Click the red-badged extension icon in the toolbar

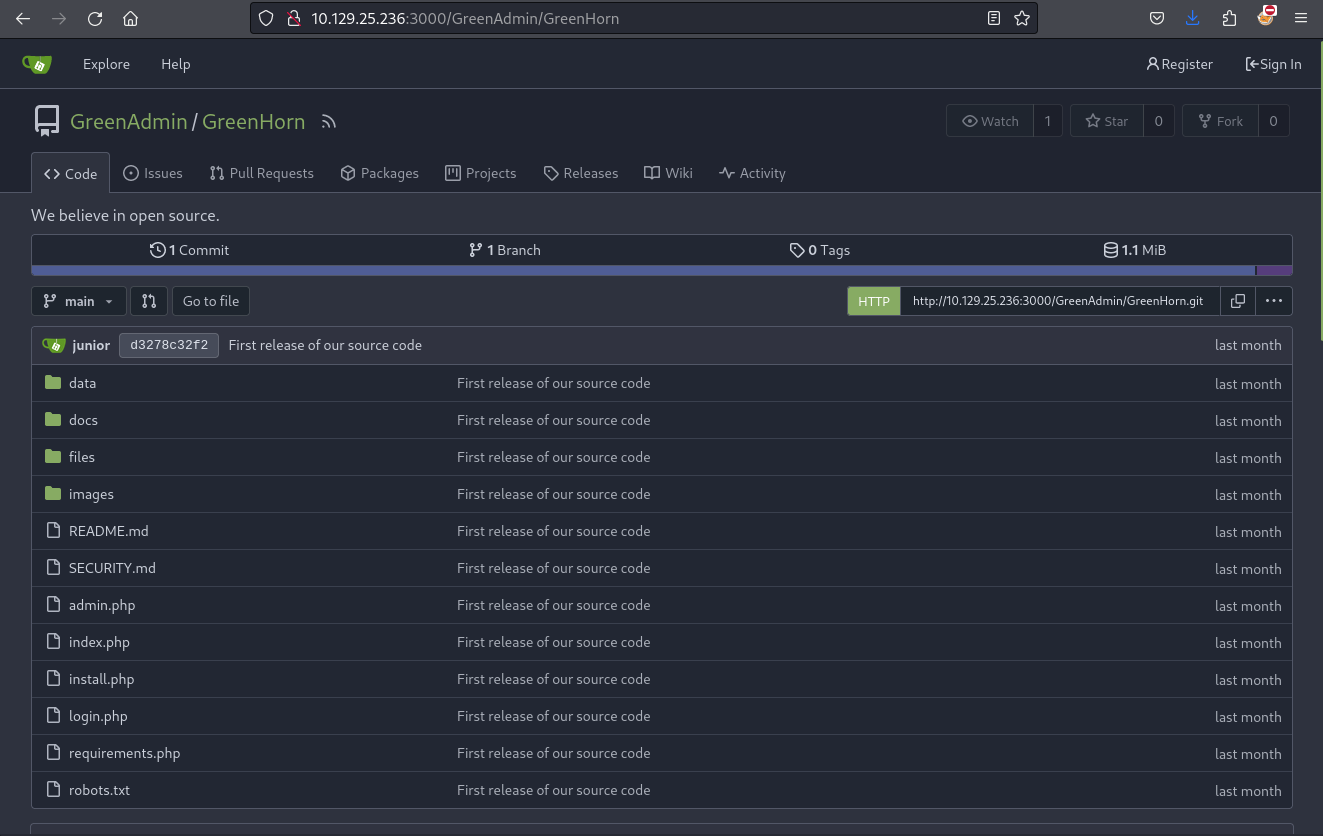tap(1265, 16)
